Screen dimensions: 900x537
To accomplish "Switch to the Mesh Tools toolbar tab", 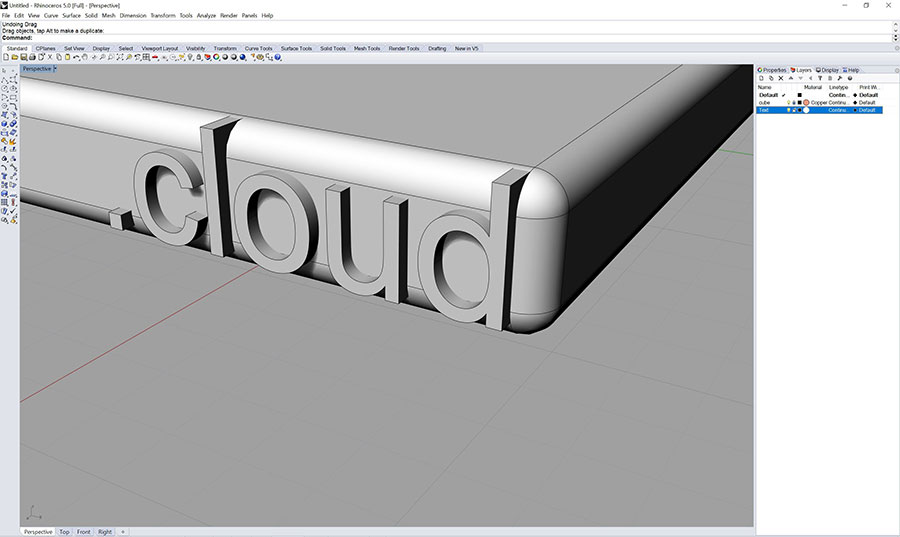I will point(367,49).
